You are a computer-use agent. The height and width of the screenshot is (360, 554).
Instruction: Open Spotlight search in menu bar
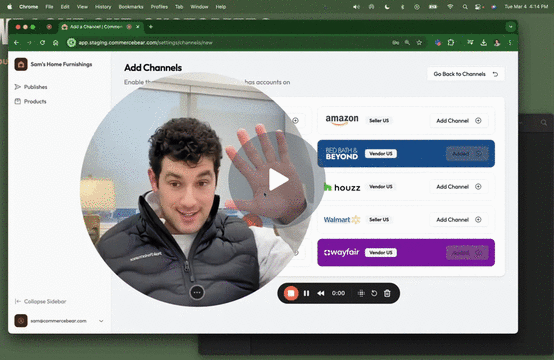(465, 7)
